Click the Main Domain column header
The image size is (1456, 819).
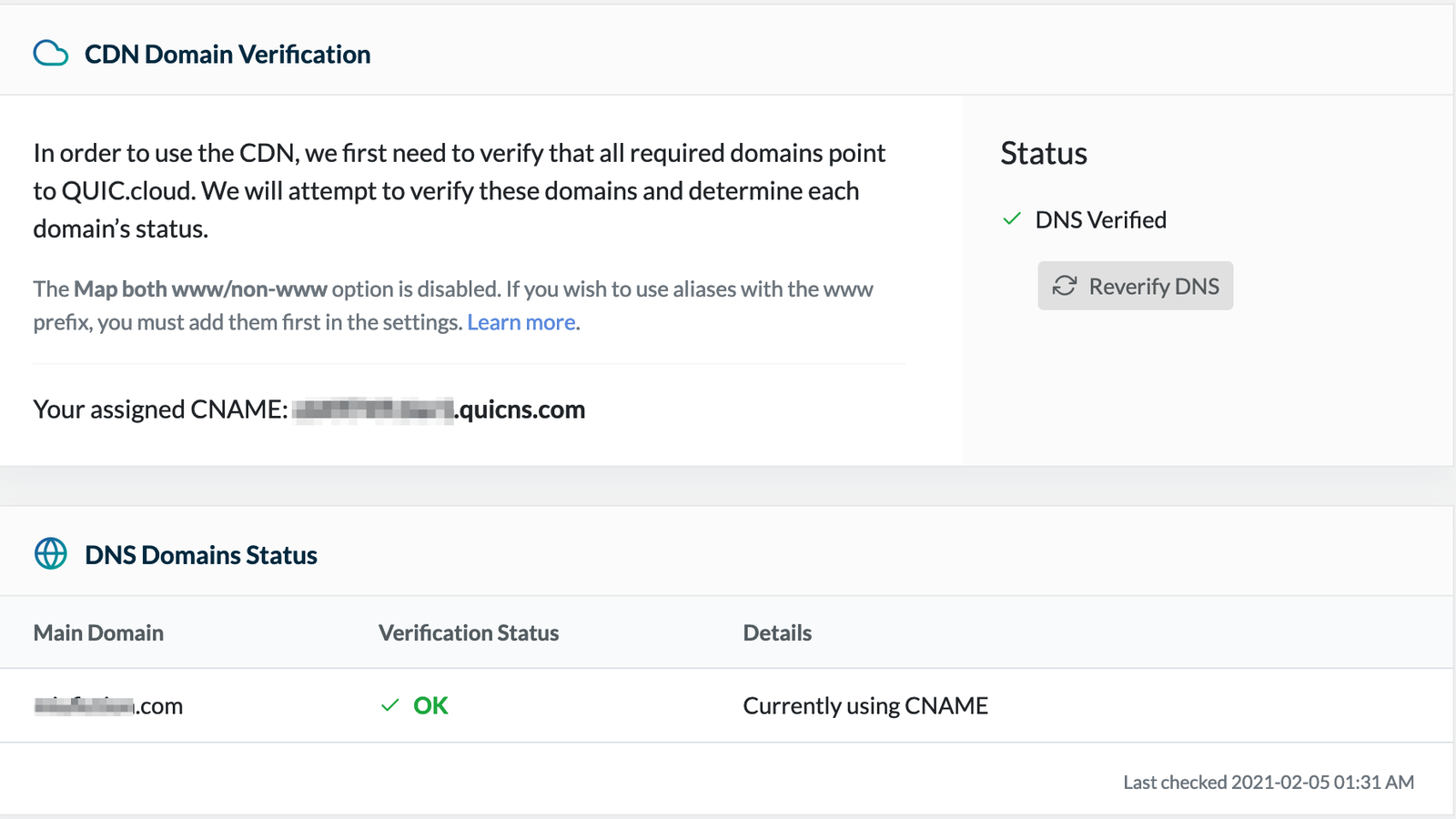(x=98, y=632)
